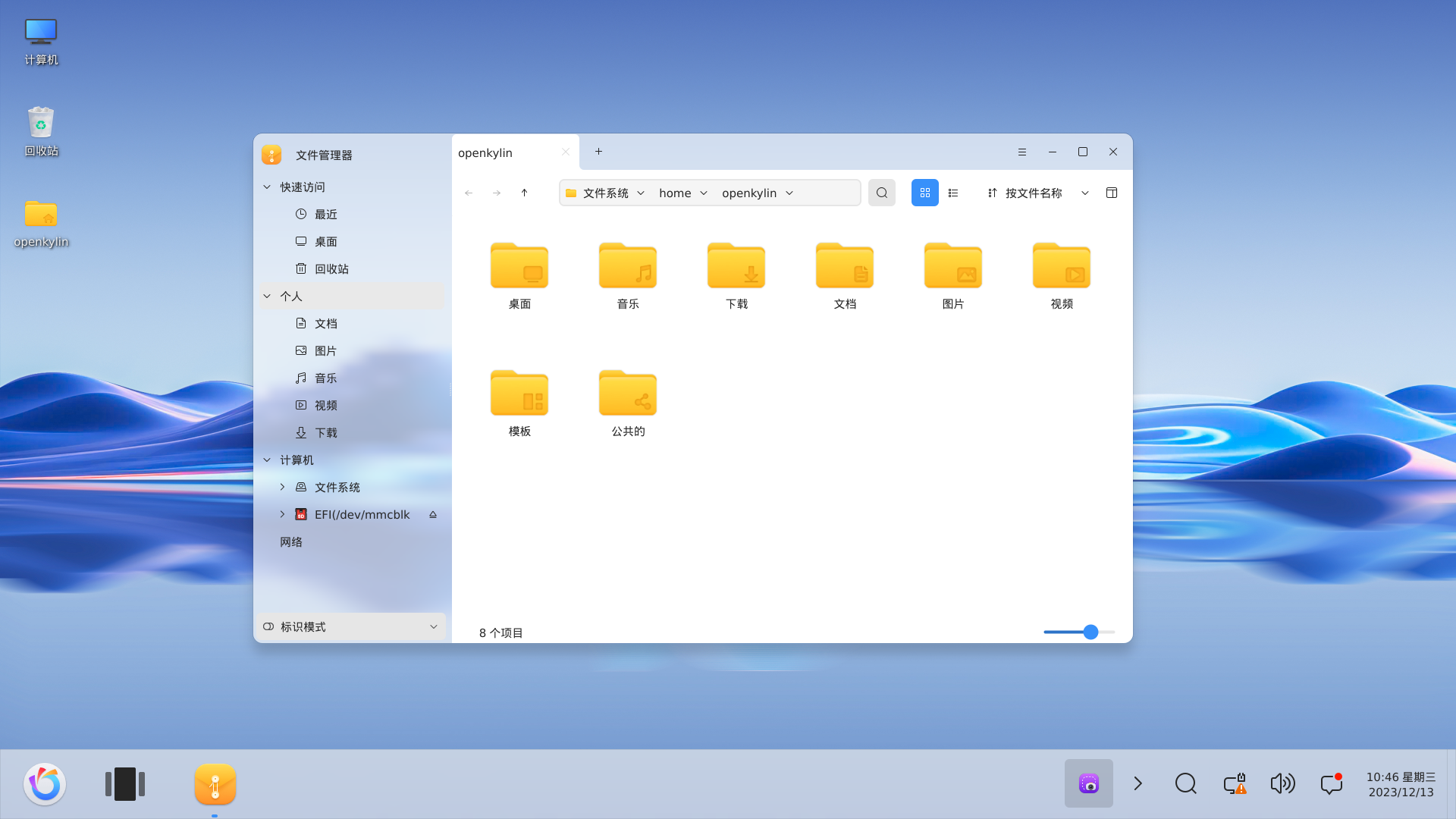Switch to icon grid view
Screen dimensions: 1456x819
point(925,193)
